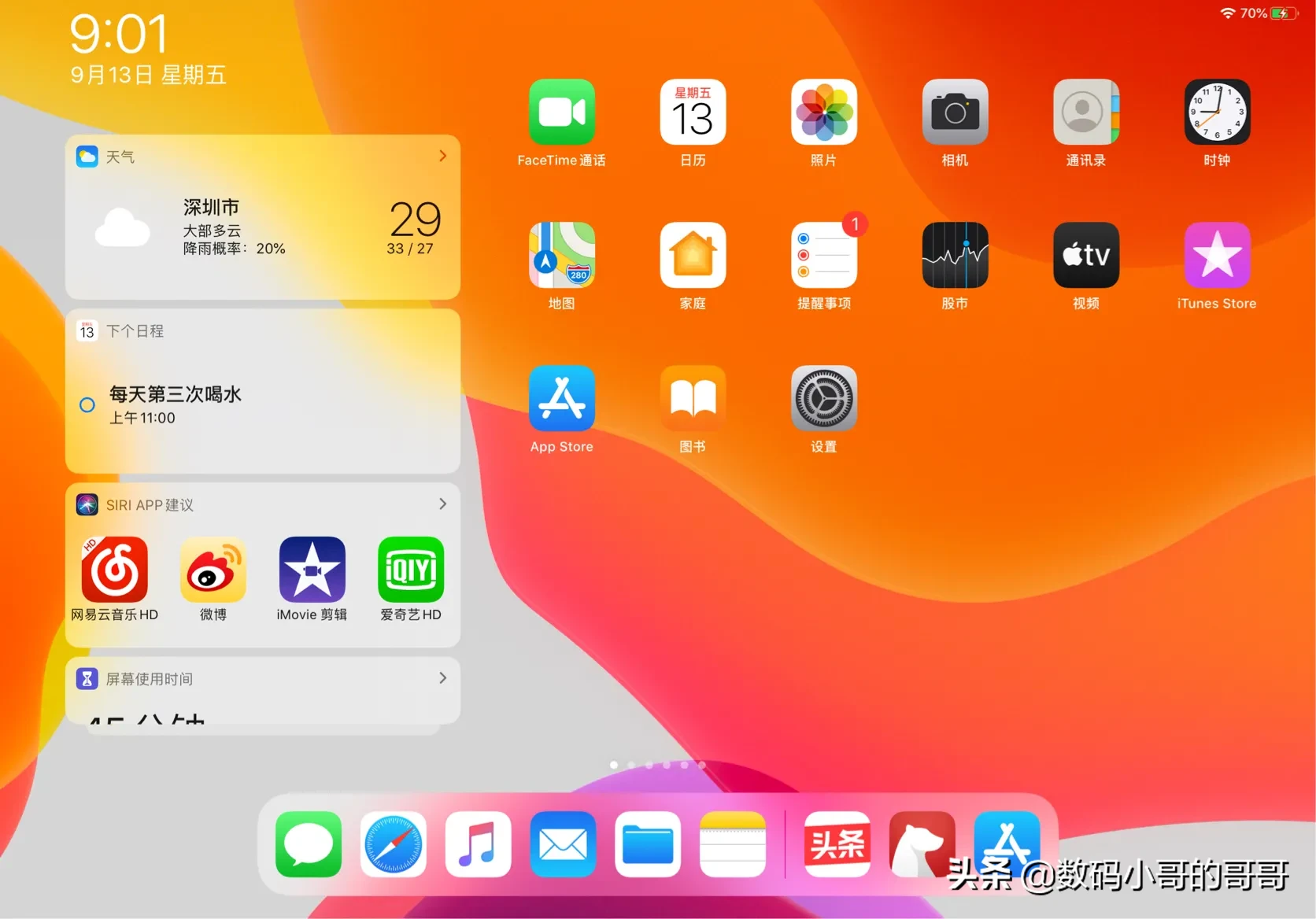Open Mail from the dock

click(x=563, y=844)
